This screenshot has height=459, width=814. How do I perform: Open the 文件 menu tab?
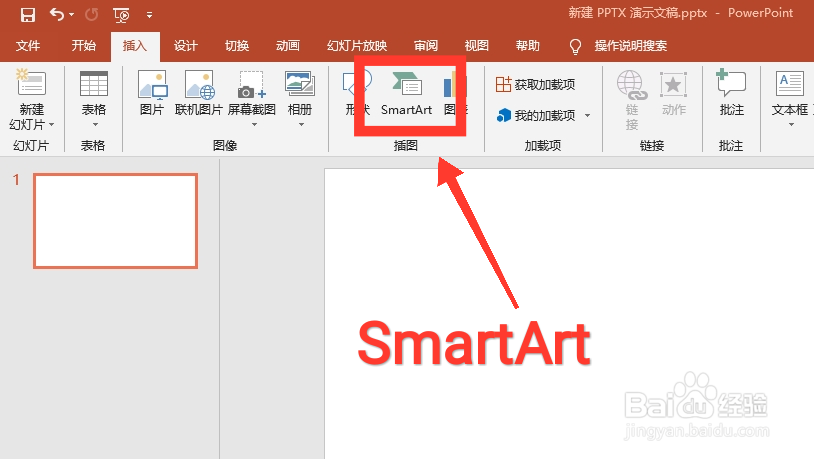point(28,46)
